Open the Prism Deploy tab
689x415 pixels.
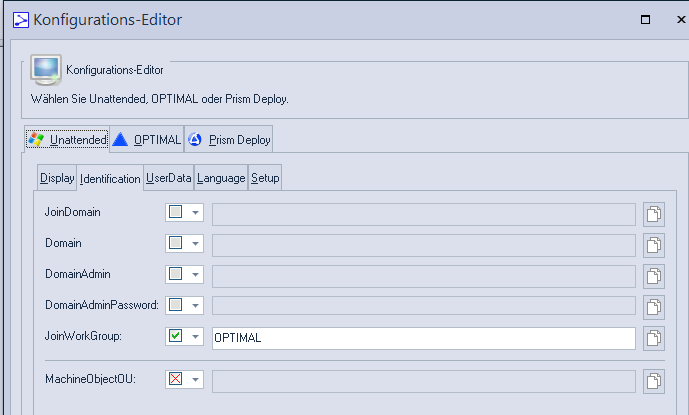(229, 140)
